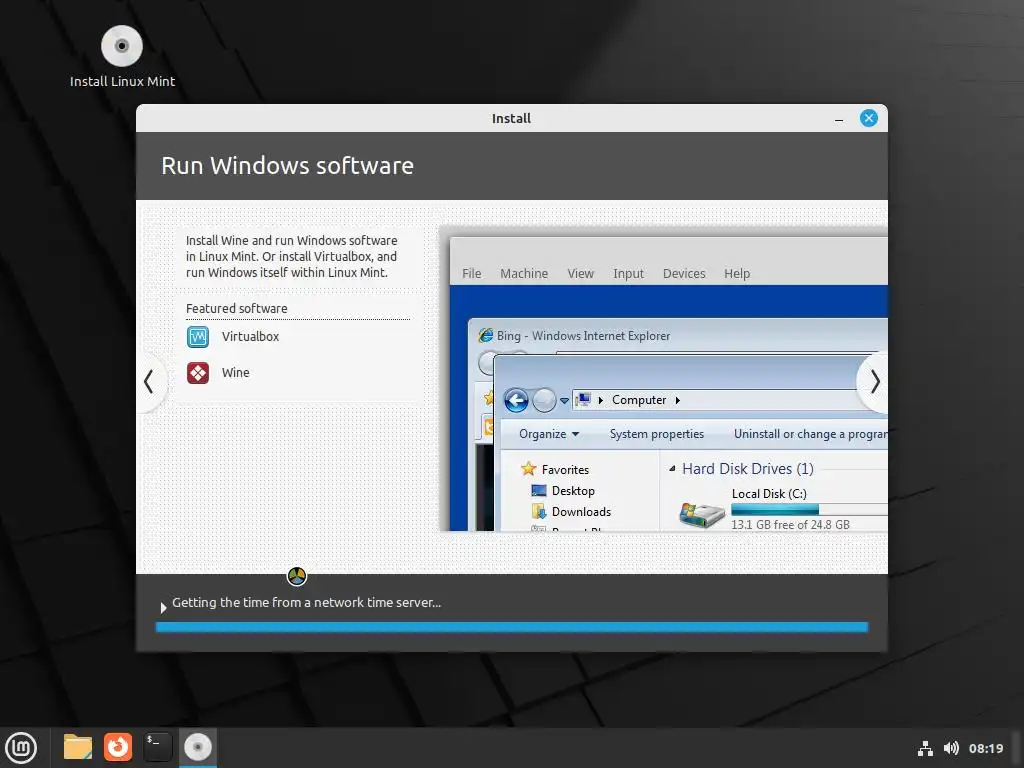
Task: Click the Install title bar
Action: 511,118
